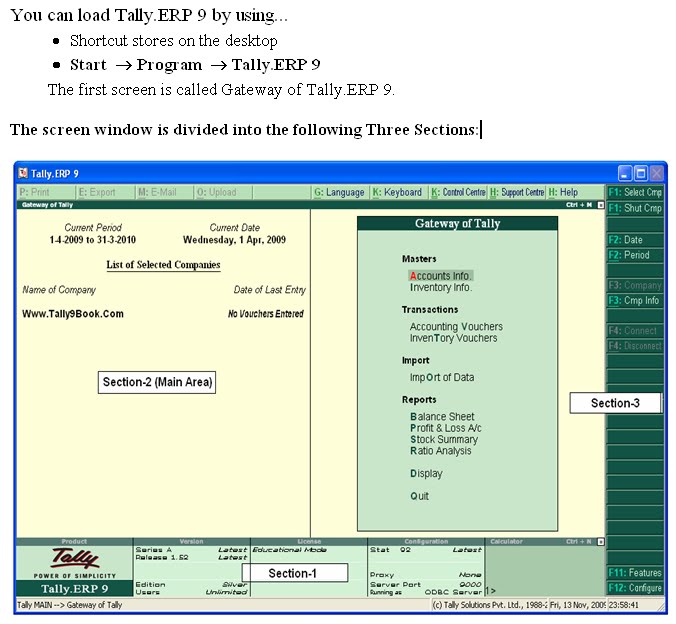This screenshot has height=624, width=676.
Task: Click the current date Wednesday, 1 Apr, 2009
Action: point(234,240)
